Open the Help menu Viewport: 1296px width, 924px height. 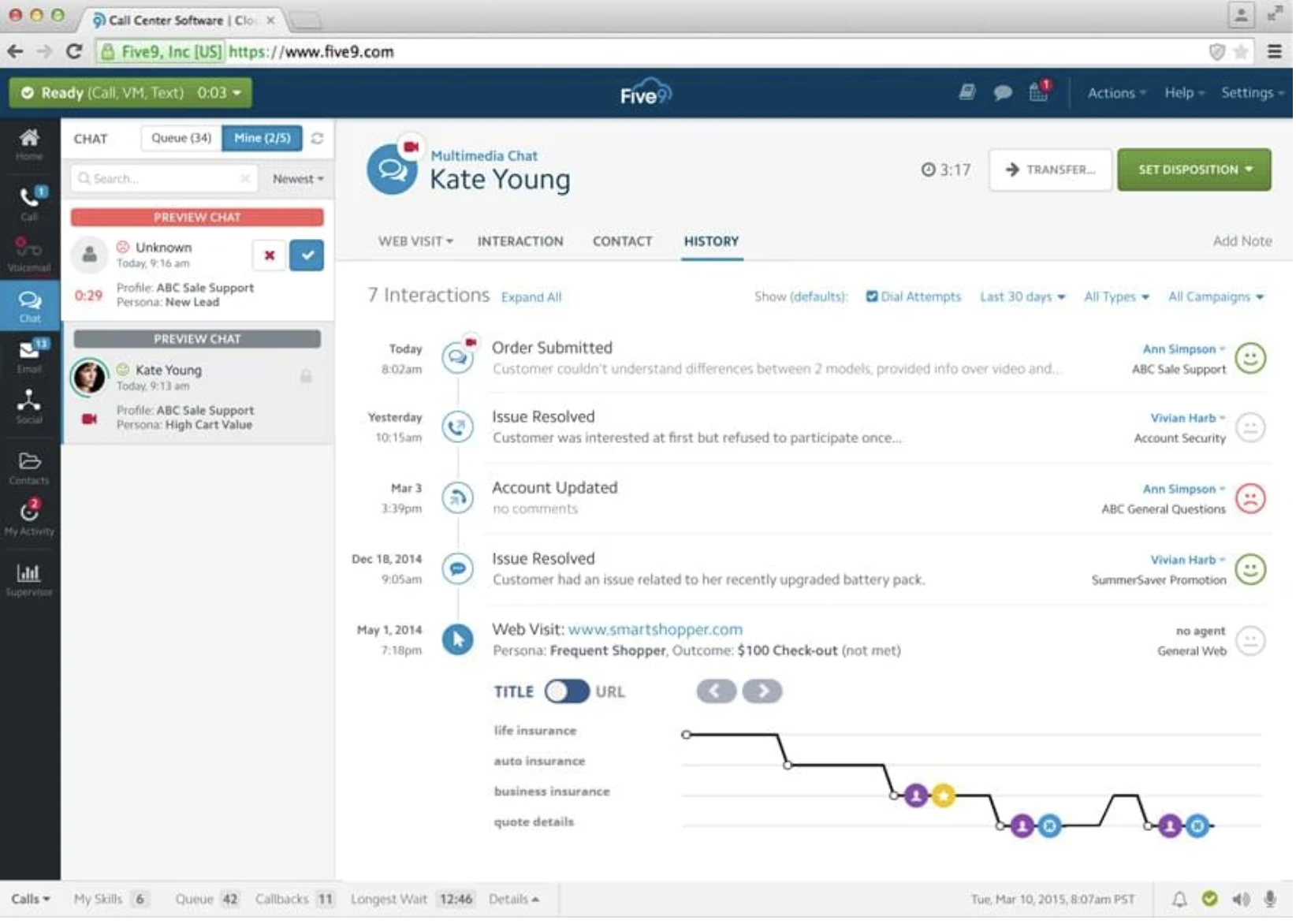[x=1184, y=93]
